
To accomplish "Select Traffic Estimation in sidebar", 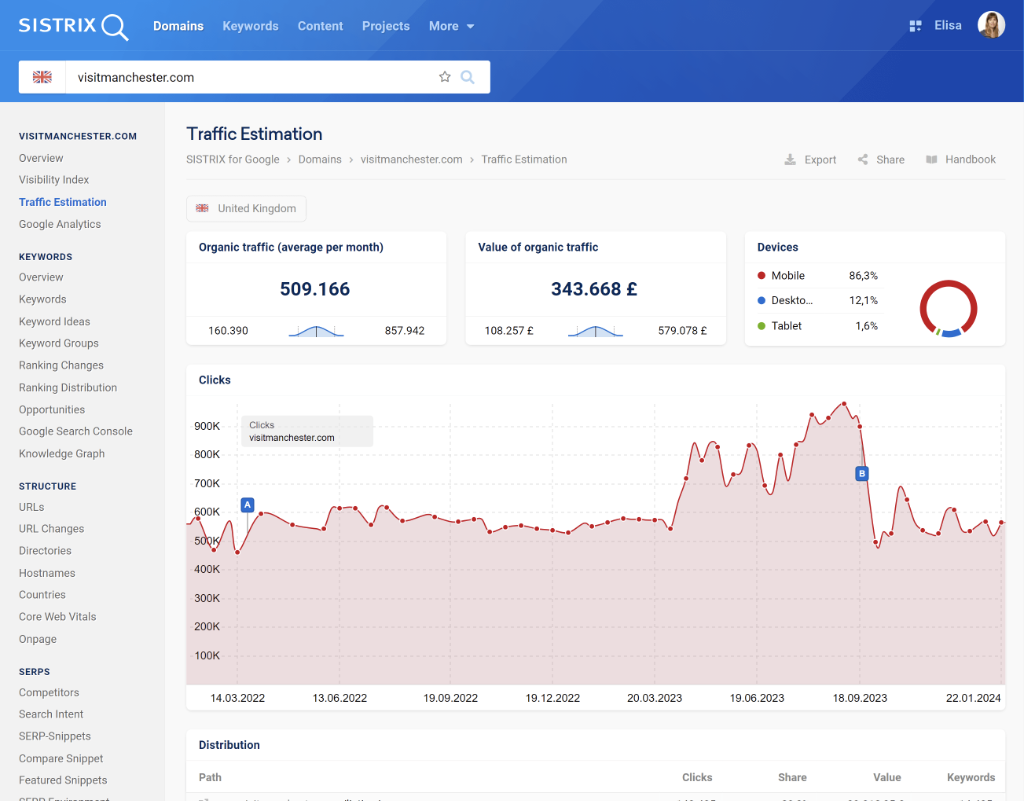I will (63, 202).
